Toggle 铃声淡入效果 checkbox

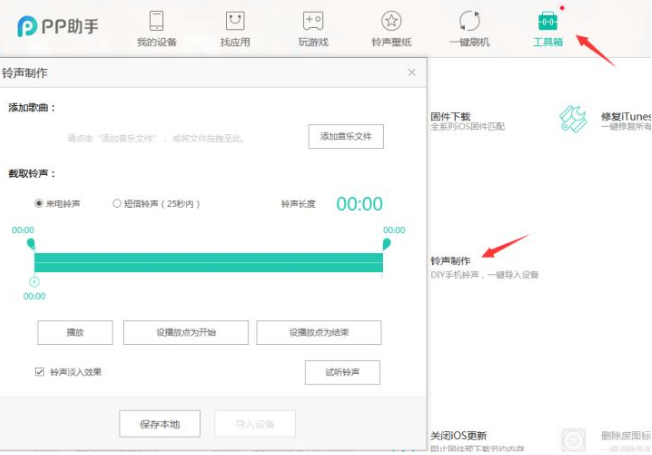tap(39, 372)
